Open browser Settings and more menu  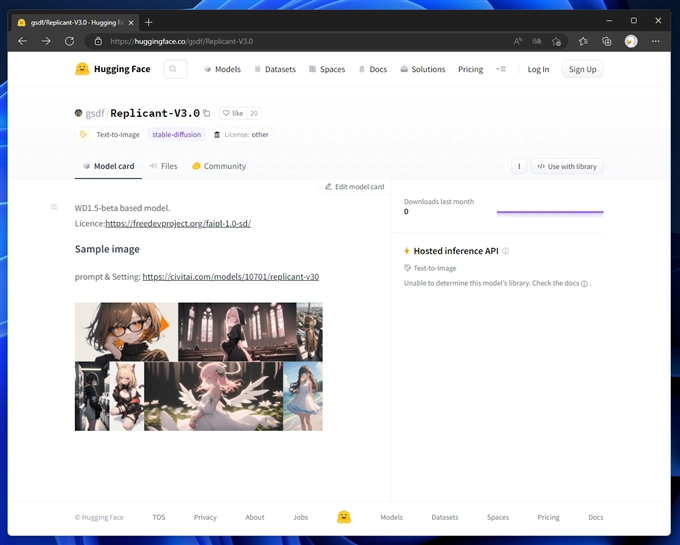pos(655,41)
